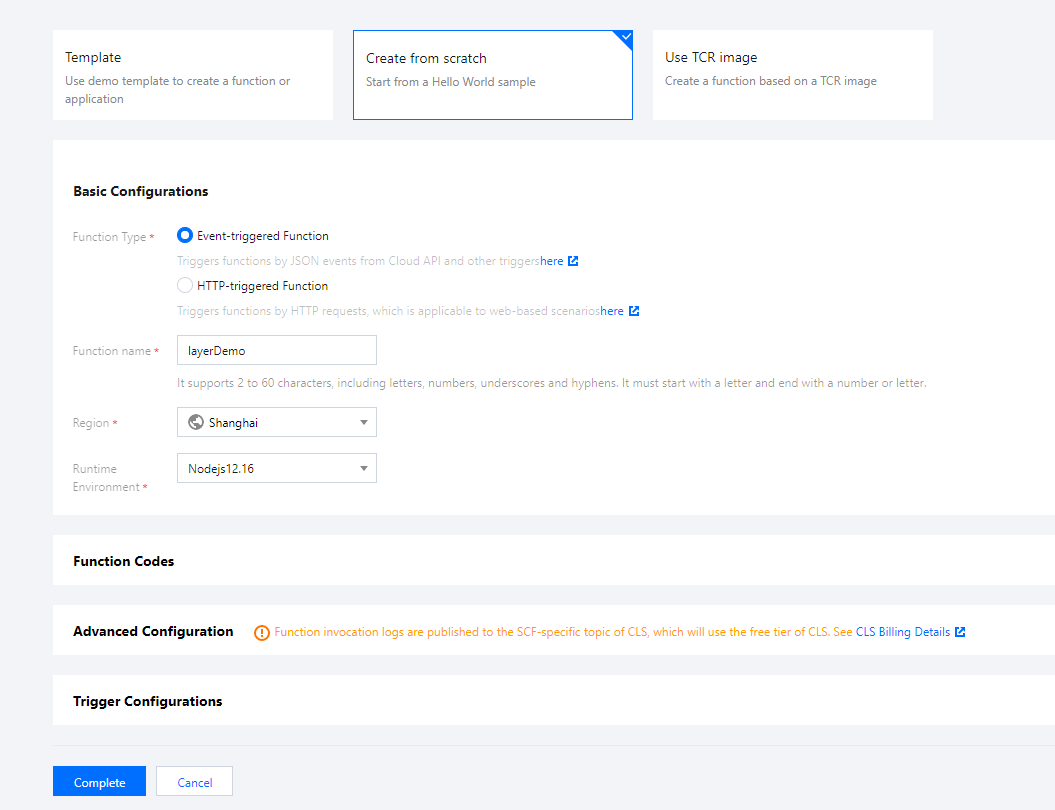Open the Runtime Environment dropdown Nodejs12.16

coord(277,468)
